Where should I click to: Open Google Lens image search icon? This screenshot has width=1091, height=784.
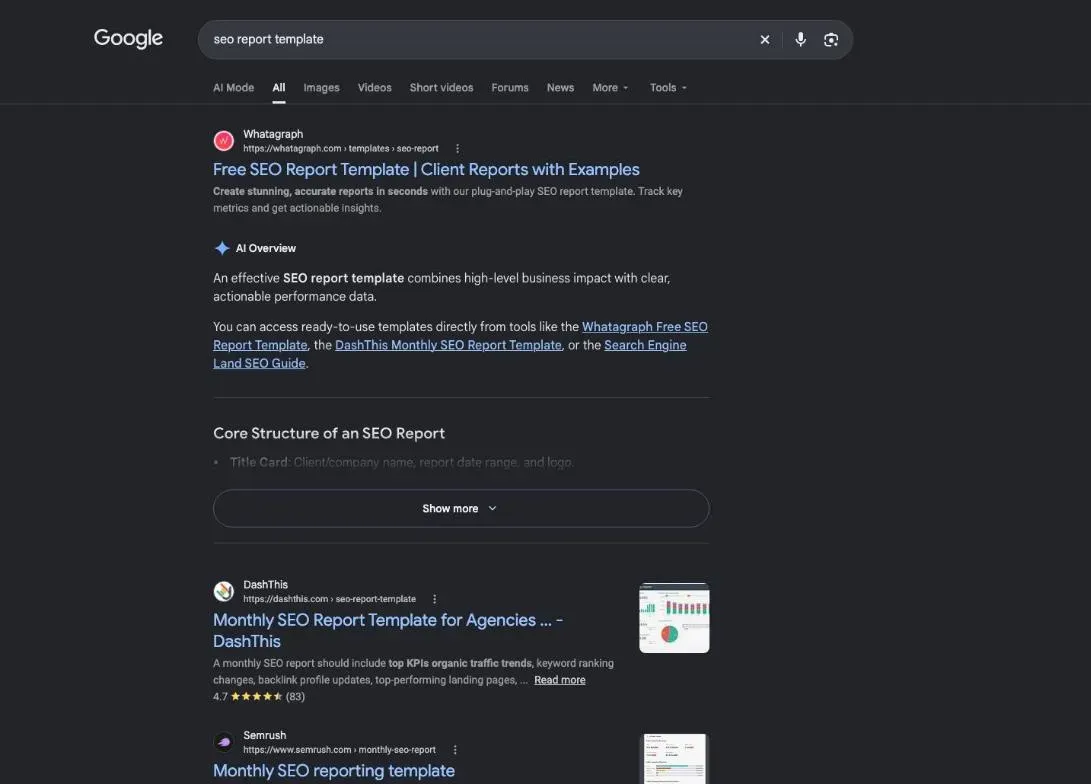(x=831, y=40)
